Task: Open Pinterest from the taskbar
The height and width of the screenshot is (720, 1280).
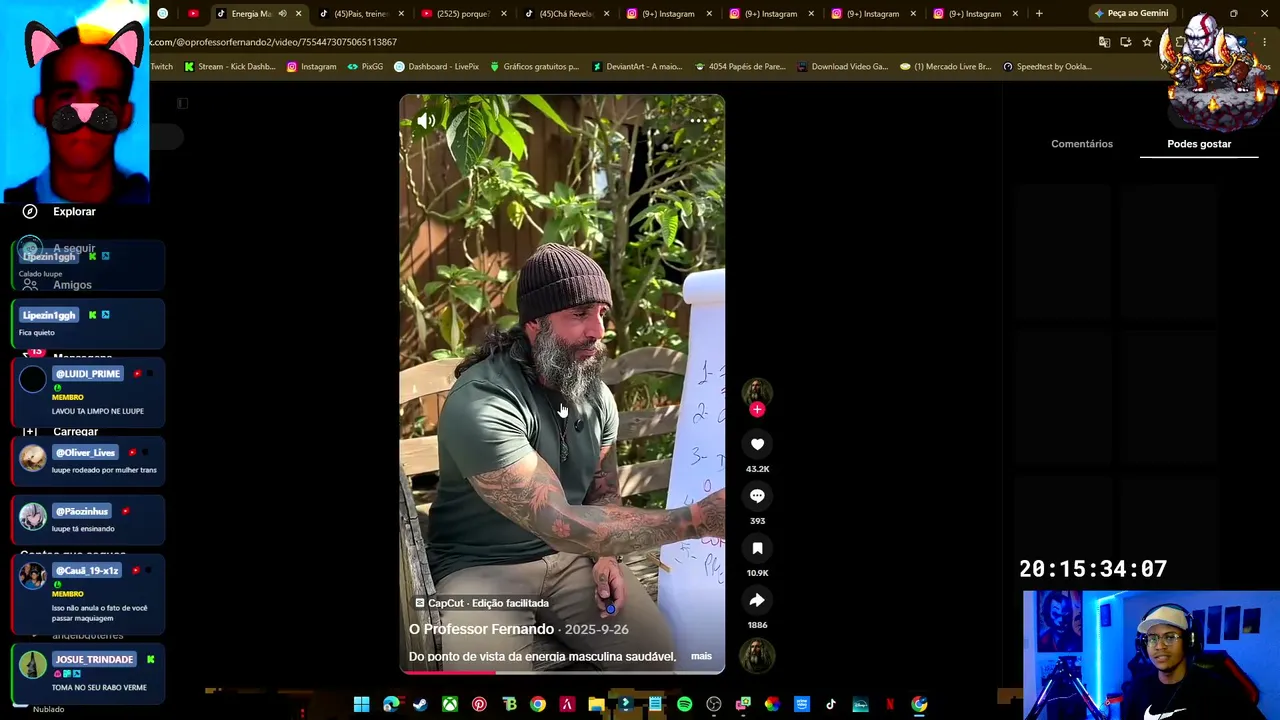Action: point(479,704)
